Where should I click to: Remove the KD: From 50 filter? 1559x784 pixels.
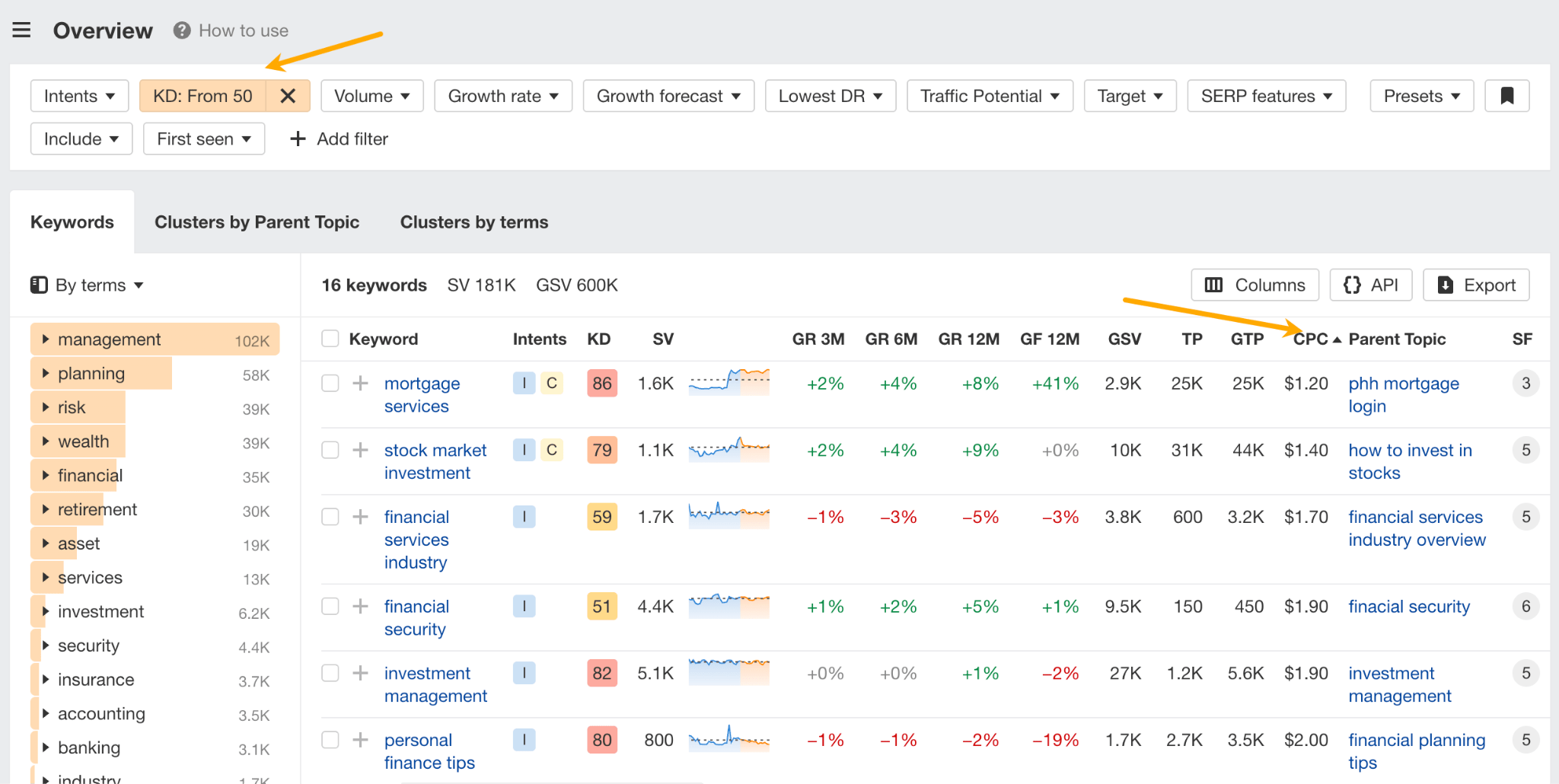pos(288,95)
